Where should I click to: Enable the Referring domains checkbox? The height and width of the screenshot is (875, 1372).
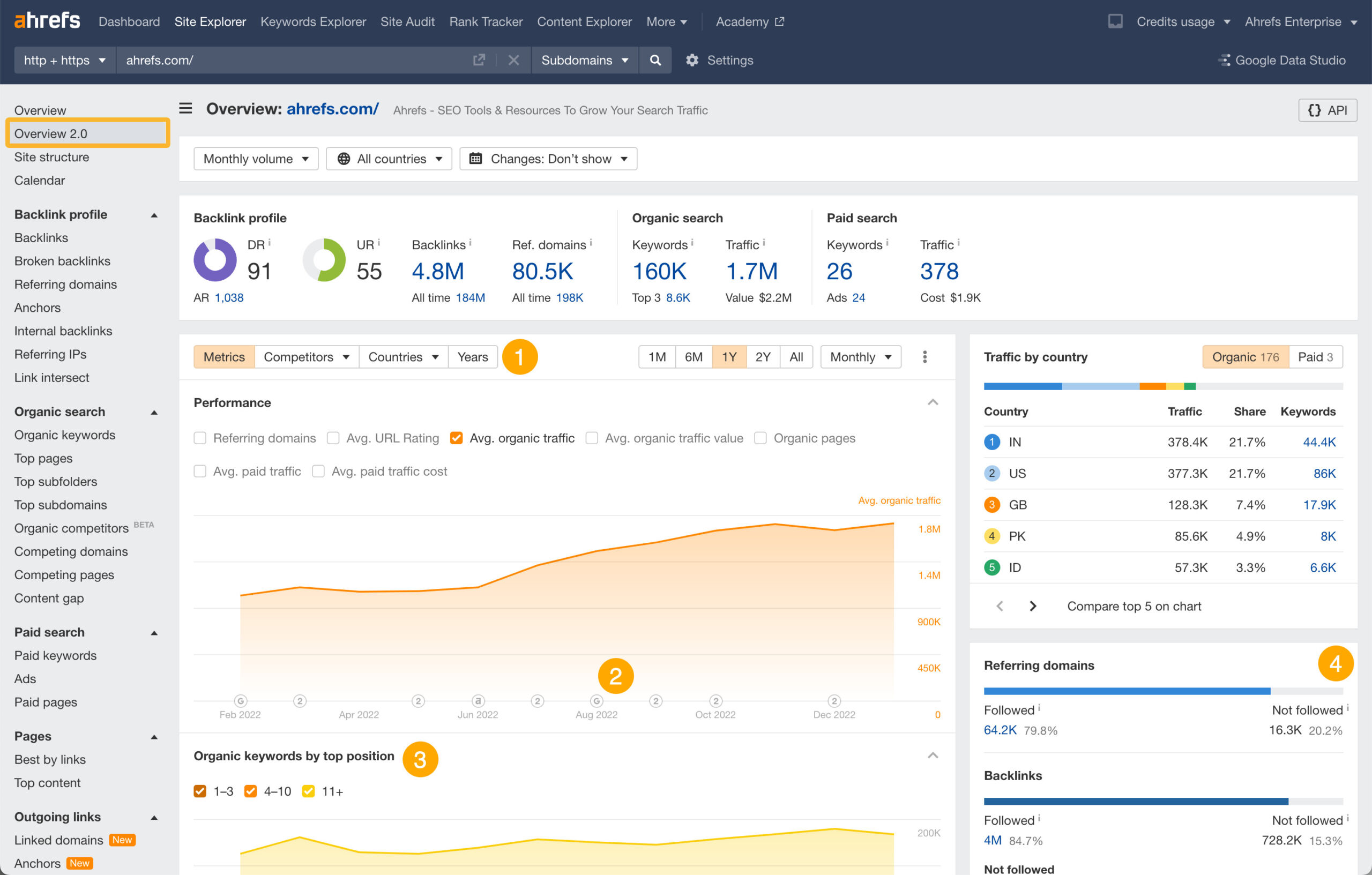(200, 438)
